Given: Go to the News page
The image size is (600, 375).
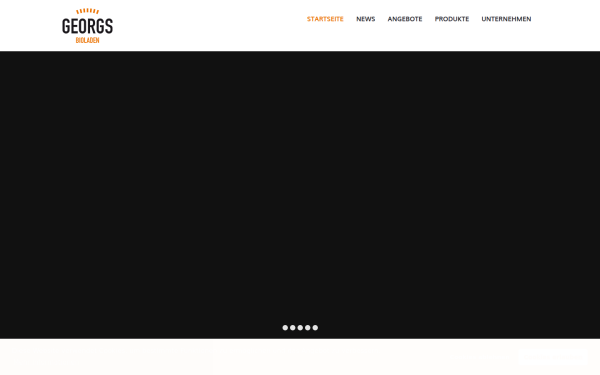Looking at the screenshot, I should (365, 19).
